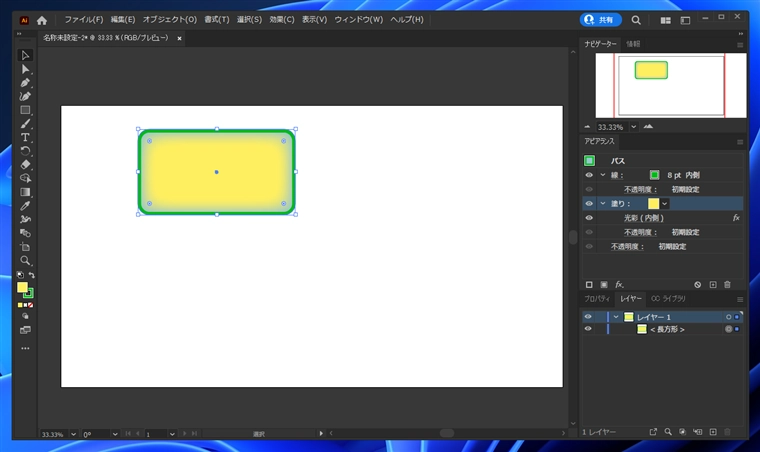Toggle visibility of 光彩 (内側) effect
The height and width of the screenshot is (452, 760).
pyautogui.click(x=589, y=218)
